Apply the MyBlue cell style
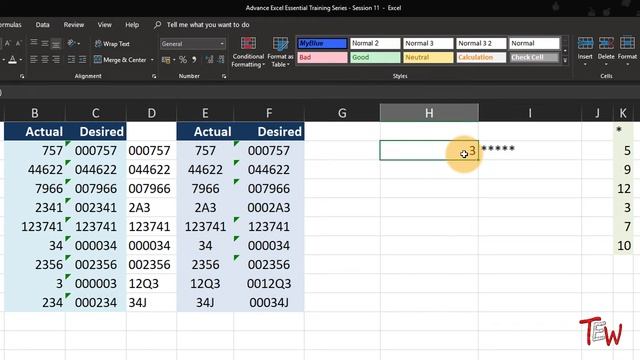 (x=322, y=43)
